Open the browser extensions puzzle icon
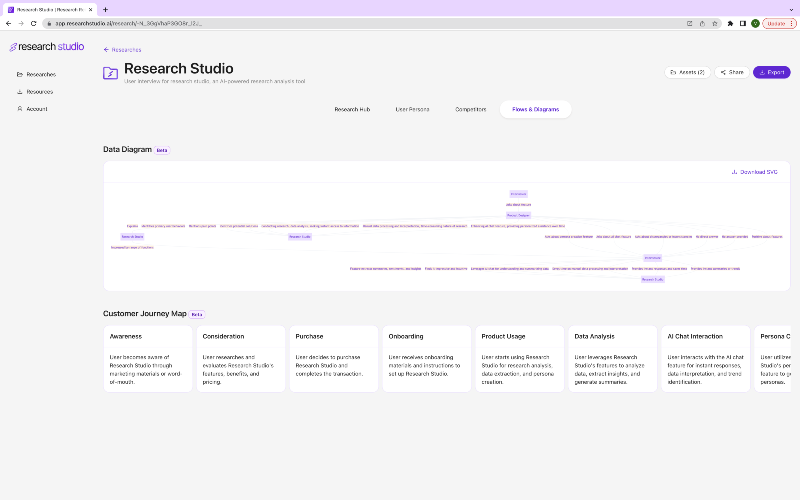Viewport: 800px width, 500px height. click(x=730, y=23)
